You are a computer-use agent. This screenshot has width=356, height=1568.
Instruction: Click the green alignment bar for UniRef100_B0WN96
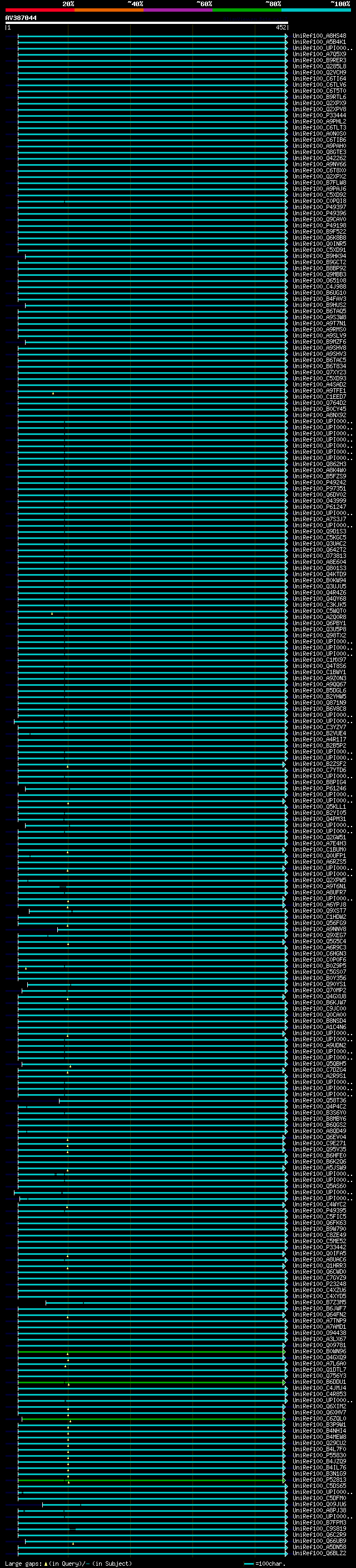(151, 1351)
